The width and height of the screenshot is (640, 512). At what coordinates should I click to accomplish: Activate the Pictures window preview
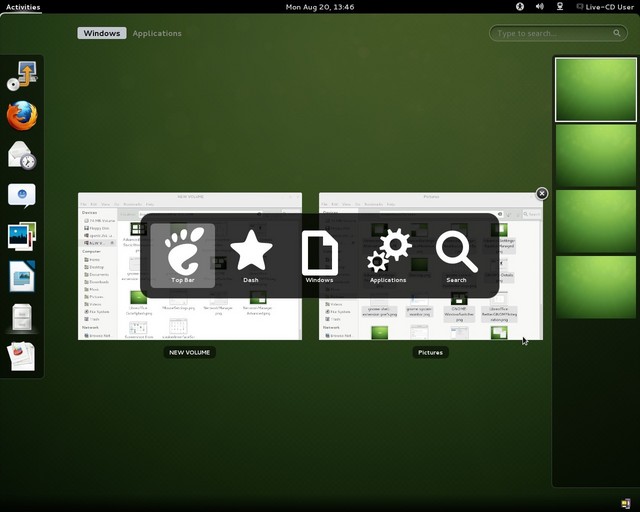coord(431,266)
